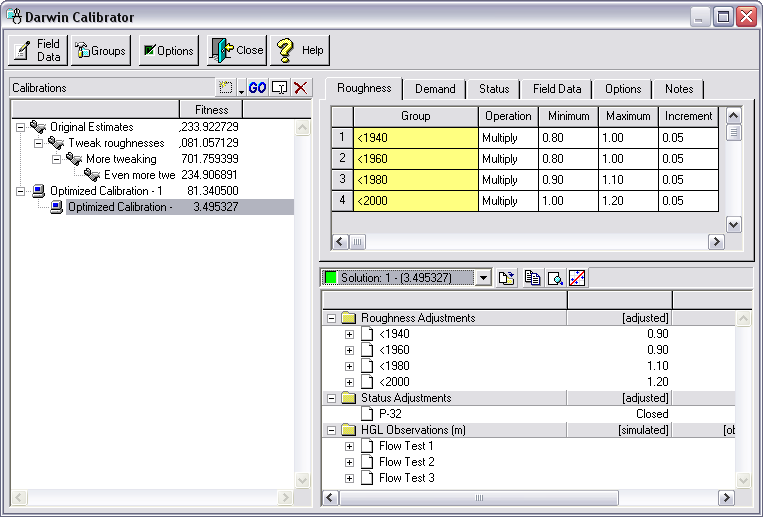Collapse the HGL Observations folder
The width and height of the screenshot is (763, 517).
tap(331, 430)
